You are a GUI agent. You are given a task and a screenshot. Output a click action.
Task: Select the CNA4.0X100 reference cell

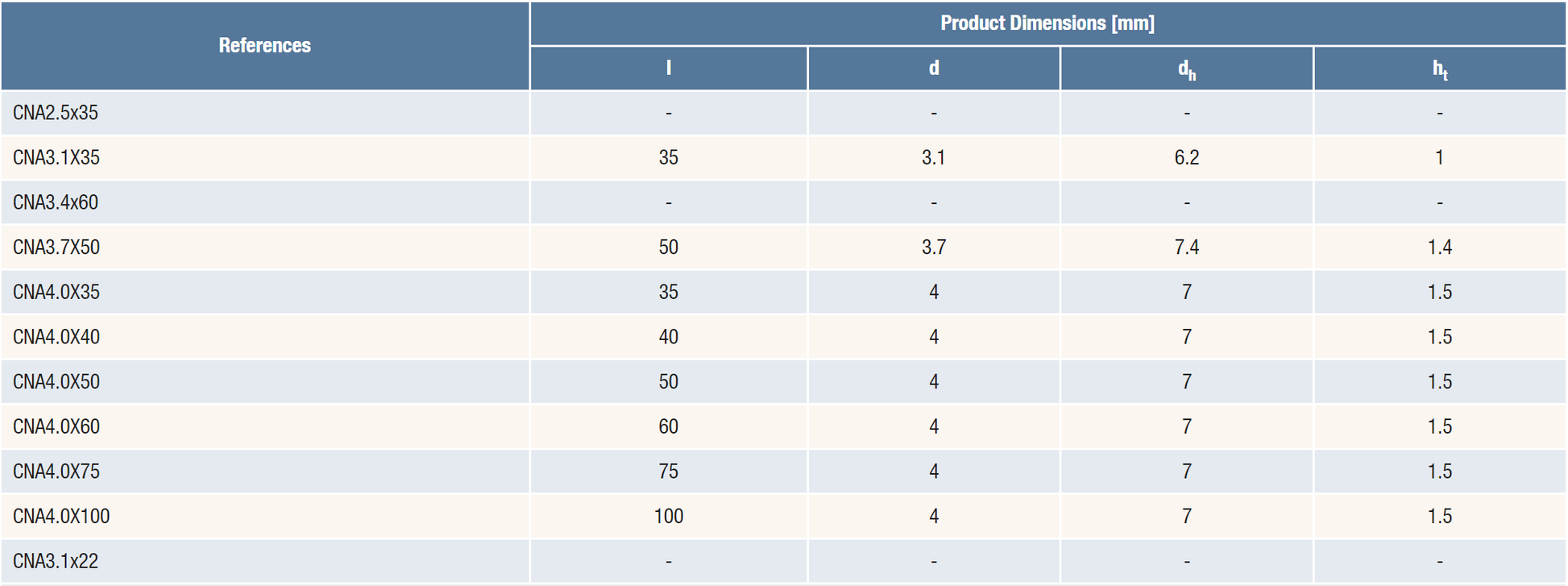coord(61,516)
